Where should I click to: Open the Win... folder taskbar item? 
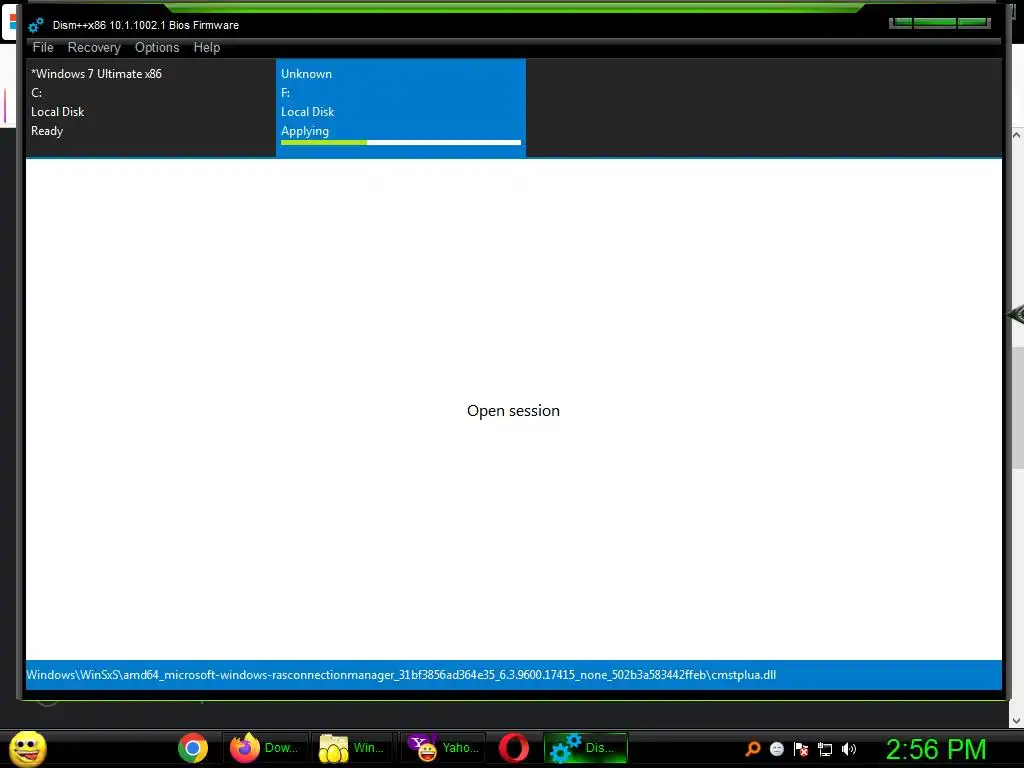pos(353,748)
